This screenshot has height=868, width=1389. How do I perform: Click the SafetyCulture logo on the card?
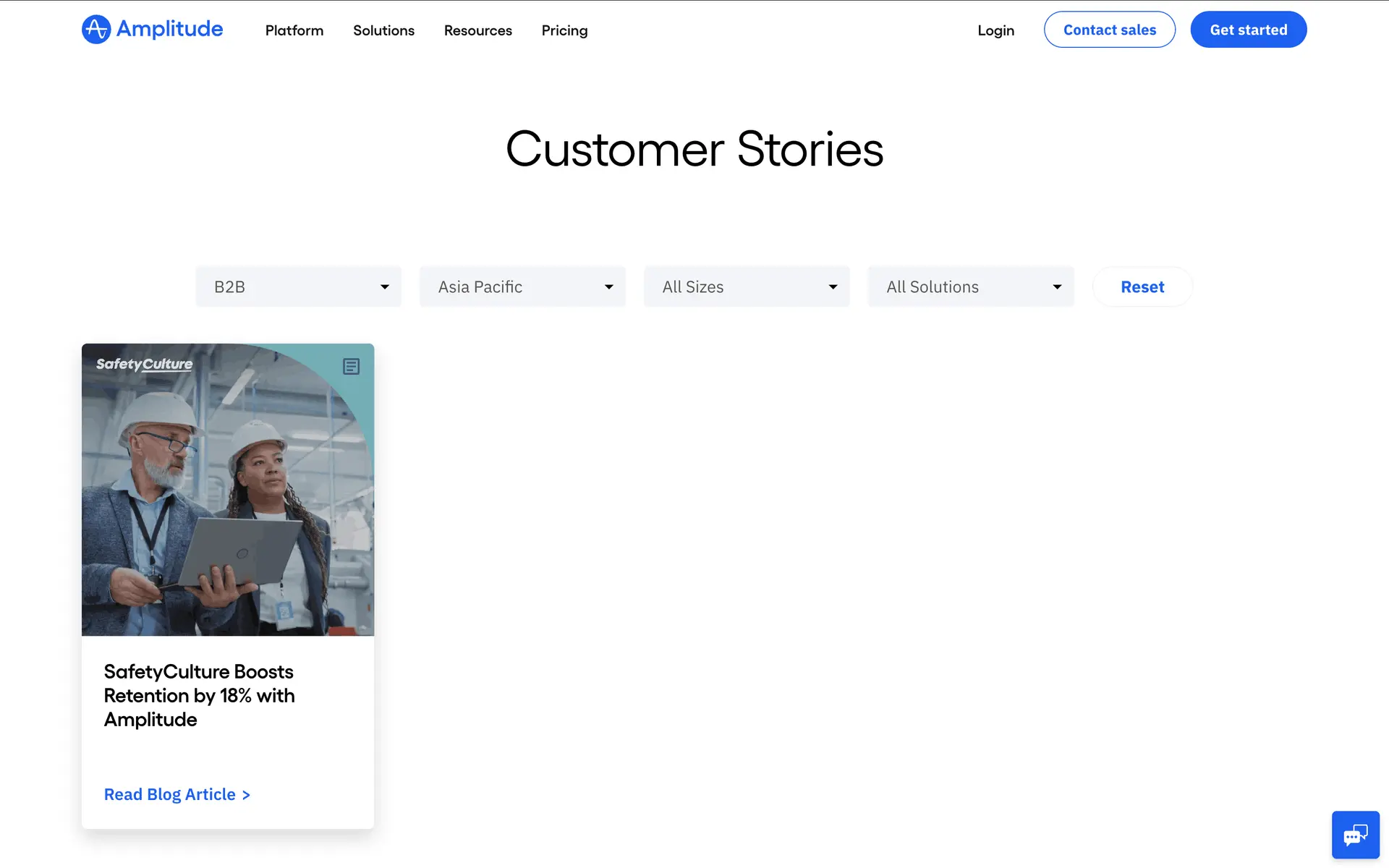click(145, 365)
